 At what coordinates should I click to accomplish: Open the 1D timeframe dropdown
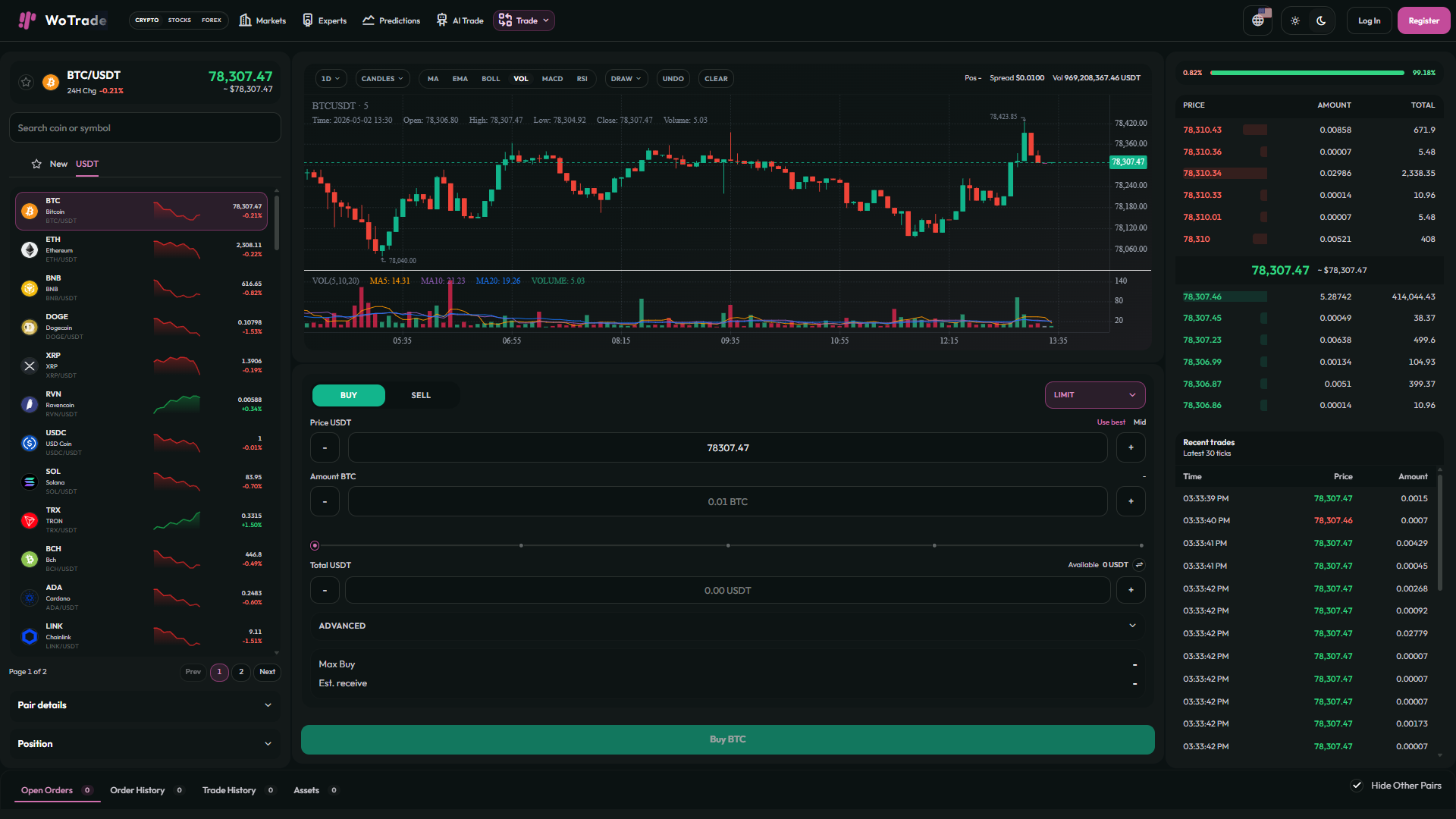point(331,79)
